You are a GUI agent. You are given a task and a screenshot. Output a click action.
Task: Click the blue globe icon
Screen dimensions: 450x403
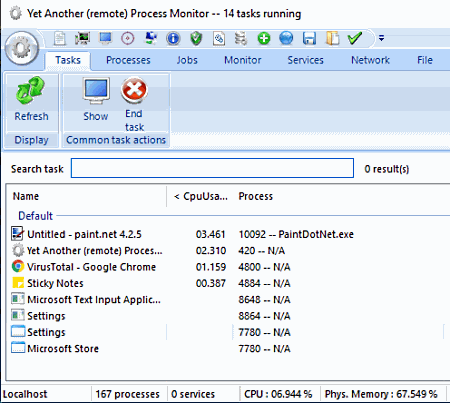click(286, 38)
